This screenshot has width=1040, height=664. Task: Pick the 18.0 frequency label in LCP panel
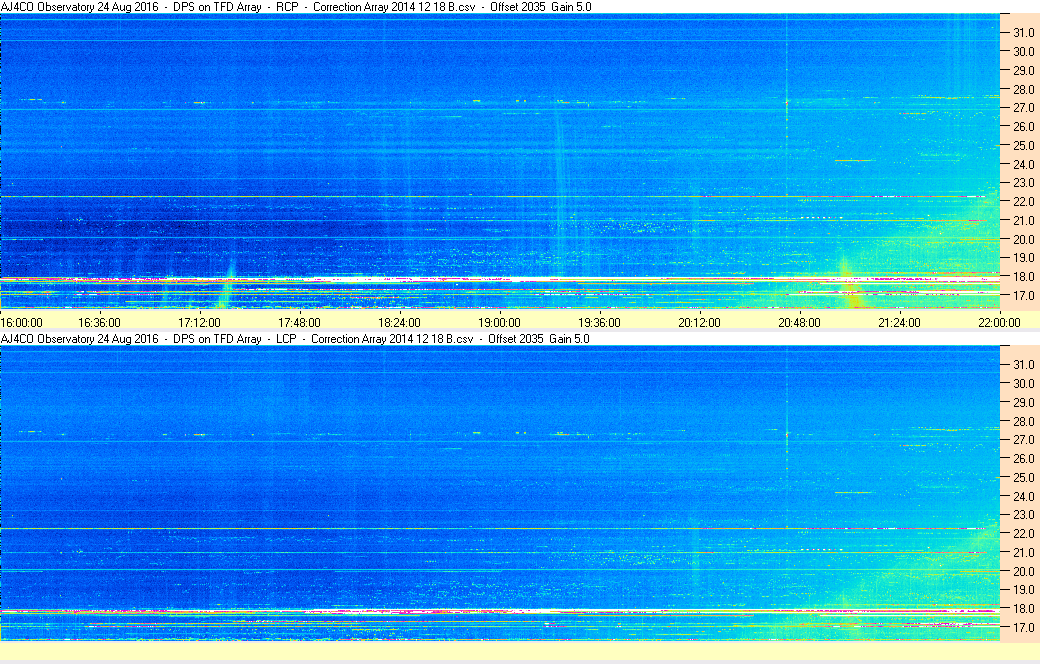click(x=1023, y=608)
